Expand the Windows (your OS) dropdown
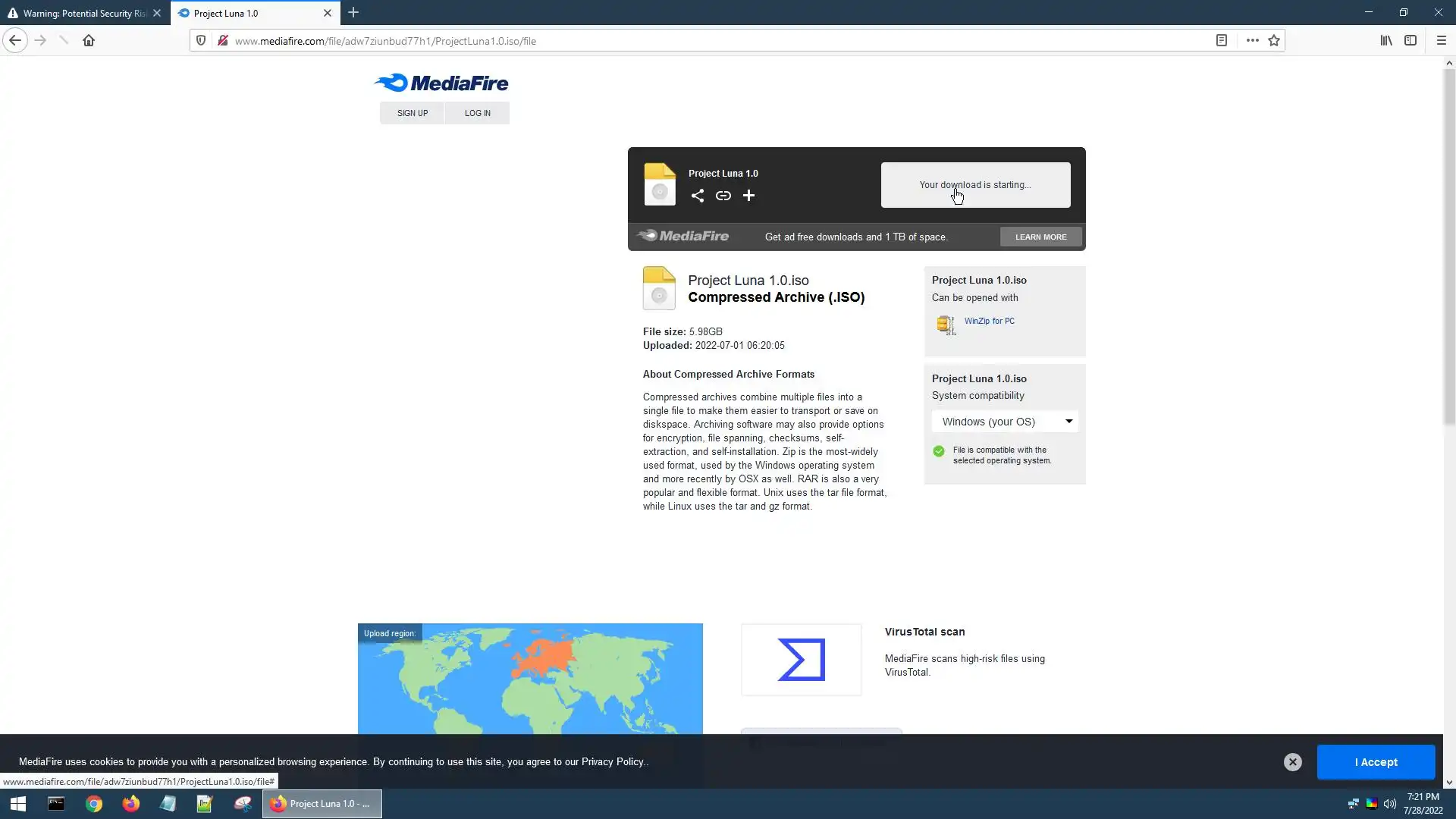This screenshot has width=1456, height=819. tap(1004, 422)
